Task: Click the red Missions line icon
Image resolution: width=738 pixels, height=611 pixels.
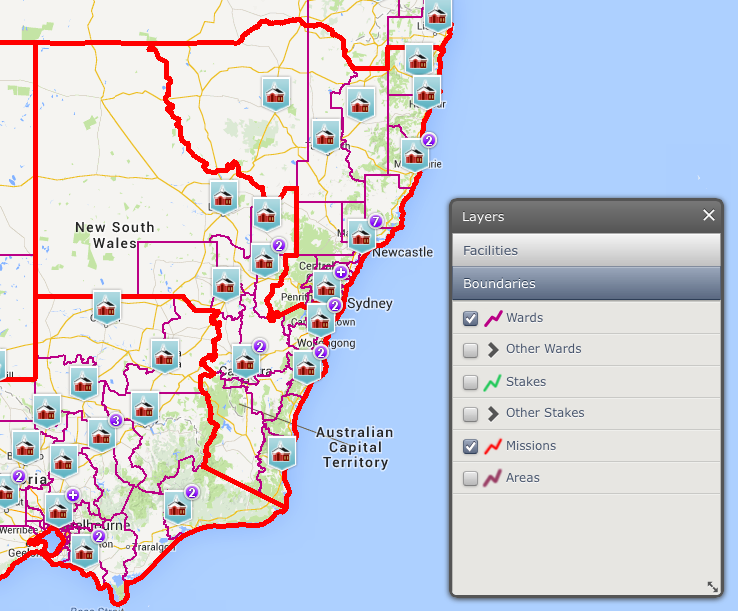Action: pyautogui.click(x=493, y=446)
